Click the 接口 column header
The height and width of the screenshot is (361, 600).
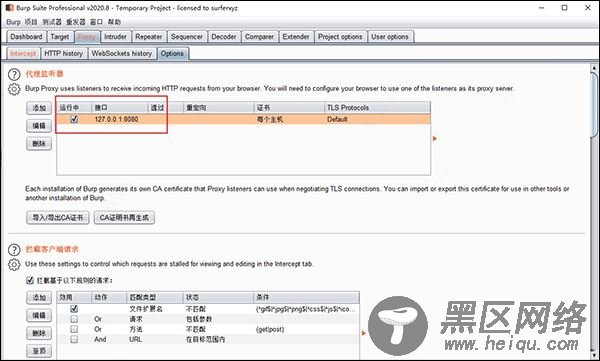[x=120, y=108]
